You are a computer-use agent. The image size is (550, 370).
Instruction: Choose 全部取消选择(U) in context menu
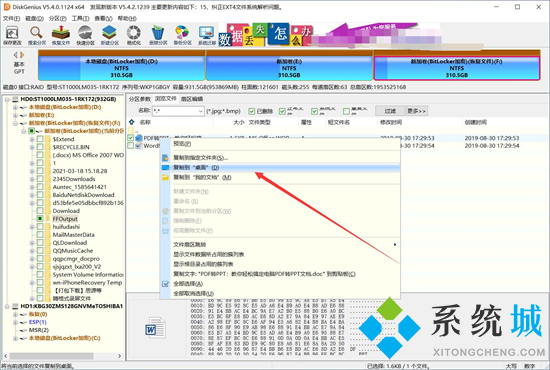280,294
